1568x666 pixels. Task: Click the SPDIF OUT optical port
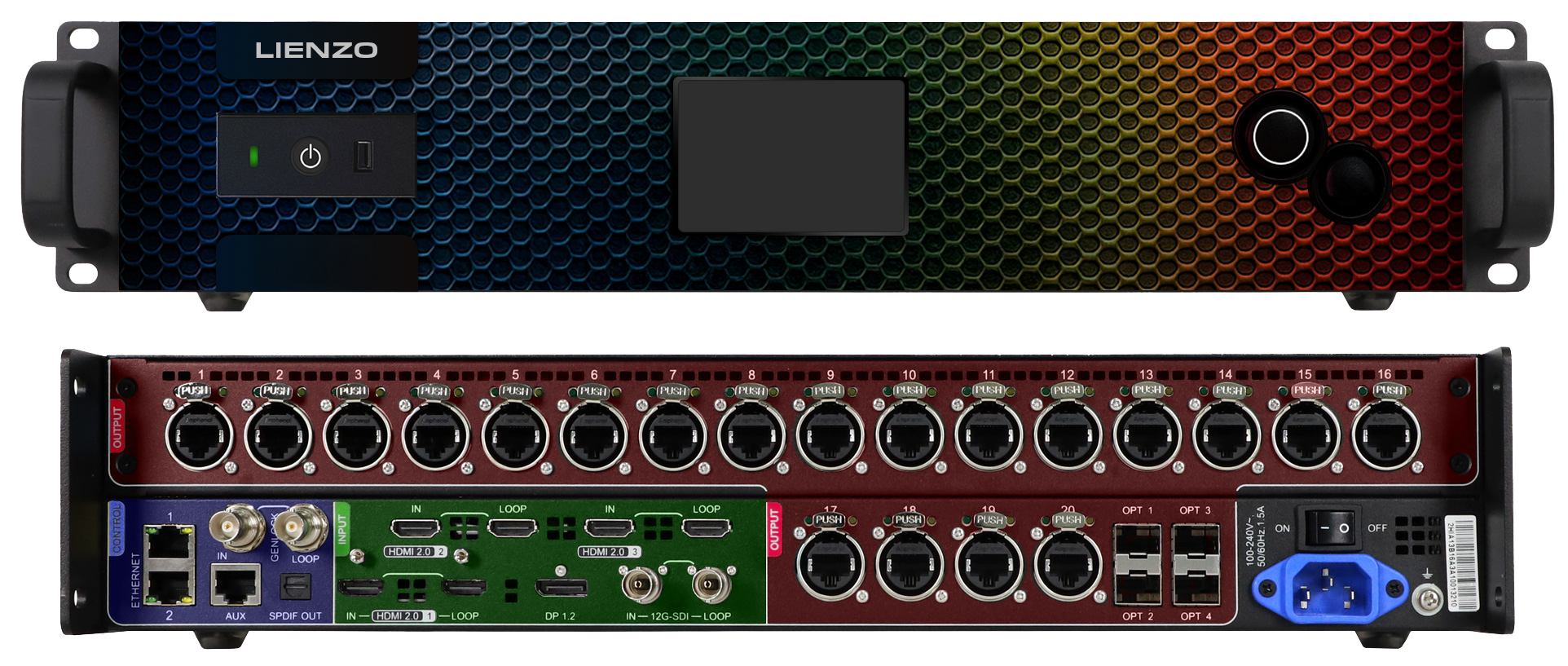[295, 586]
